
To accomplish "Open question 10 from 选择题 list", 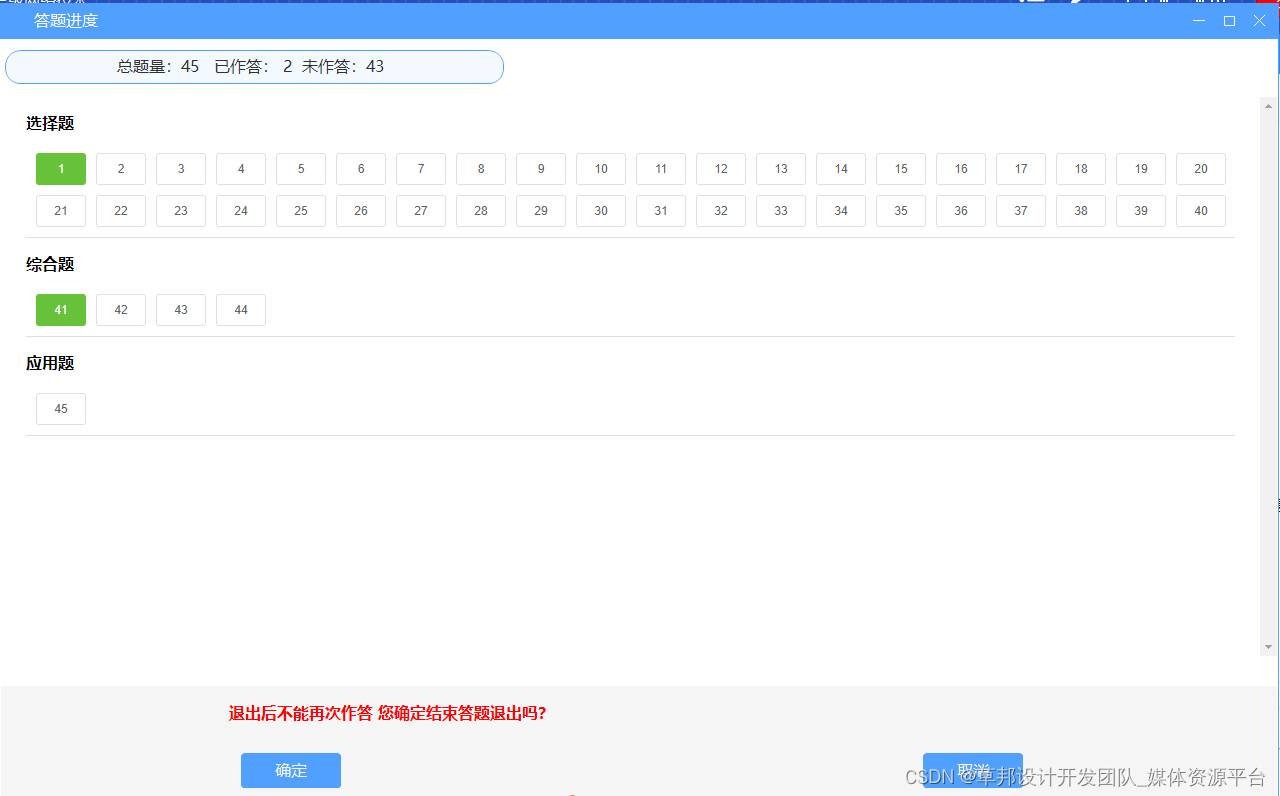I will point(600,169).
